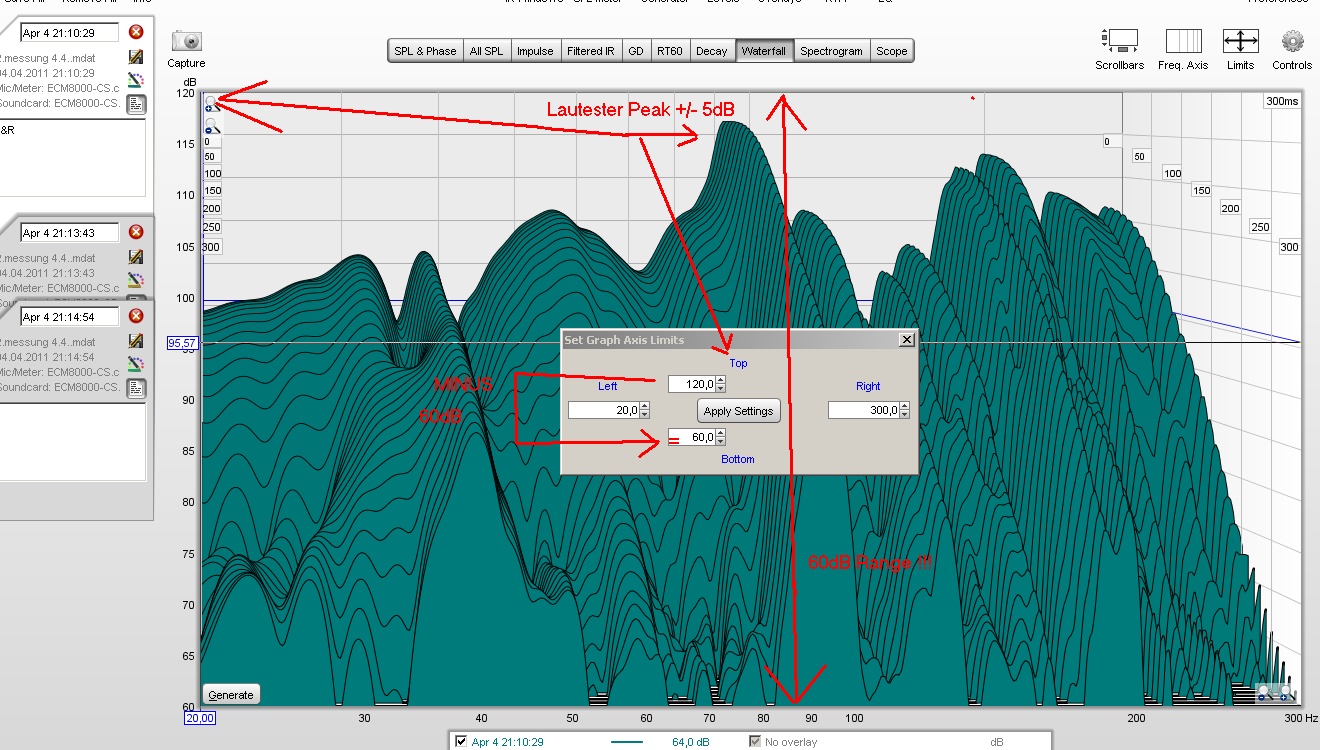
Task: Increase the Left limit with up arrow
Action: pyautogui.click(x=644, y=406)
